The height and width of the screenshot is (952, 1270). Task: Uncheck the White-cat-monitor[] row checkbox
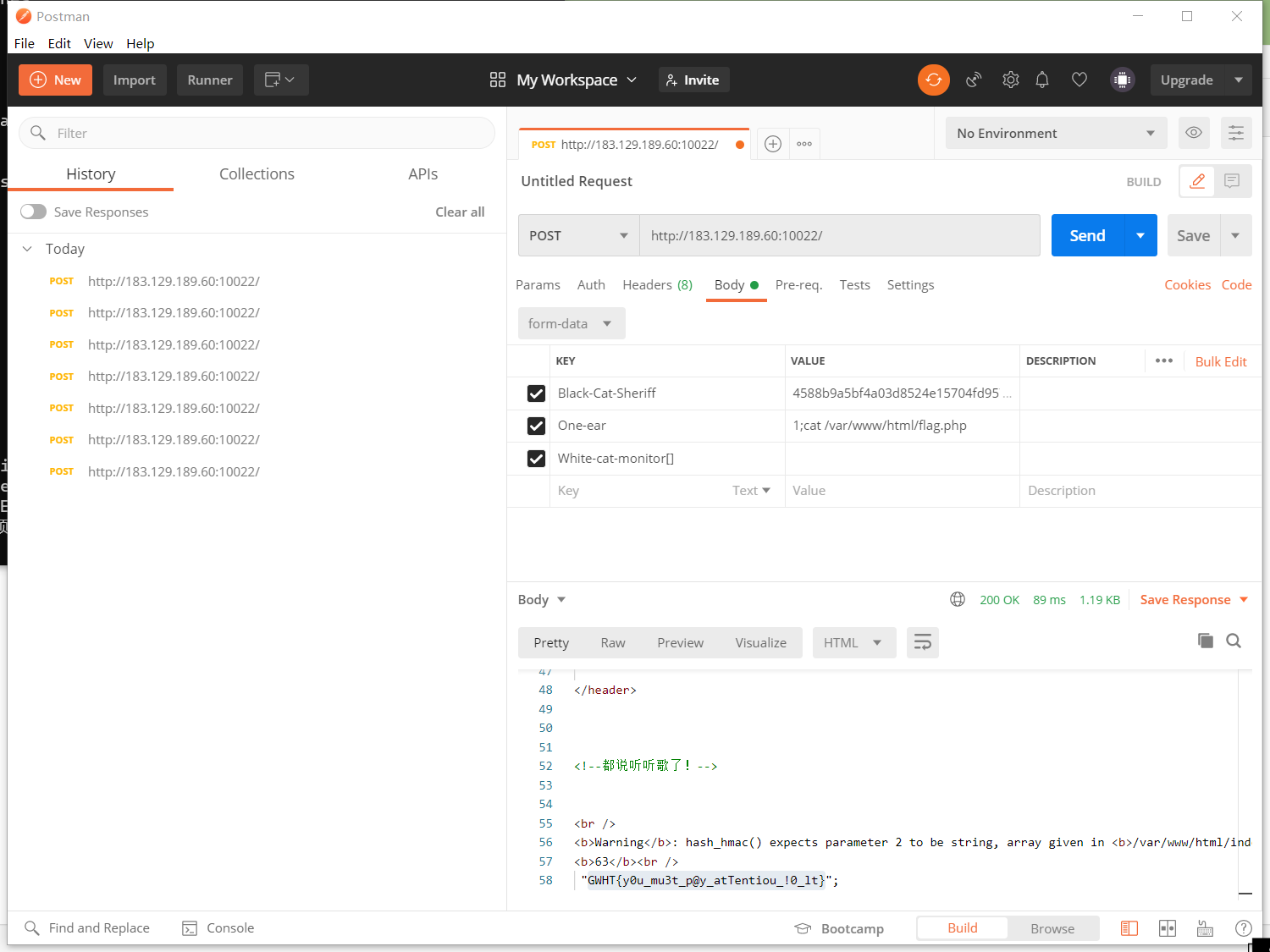coord(536,459)
